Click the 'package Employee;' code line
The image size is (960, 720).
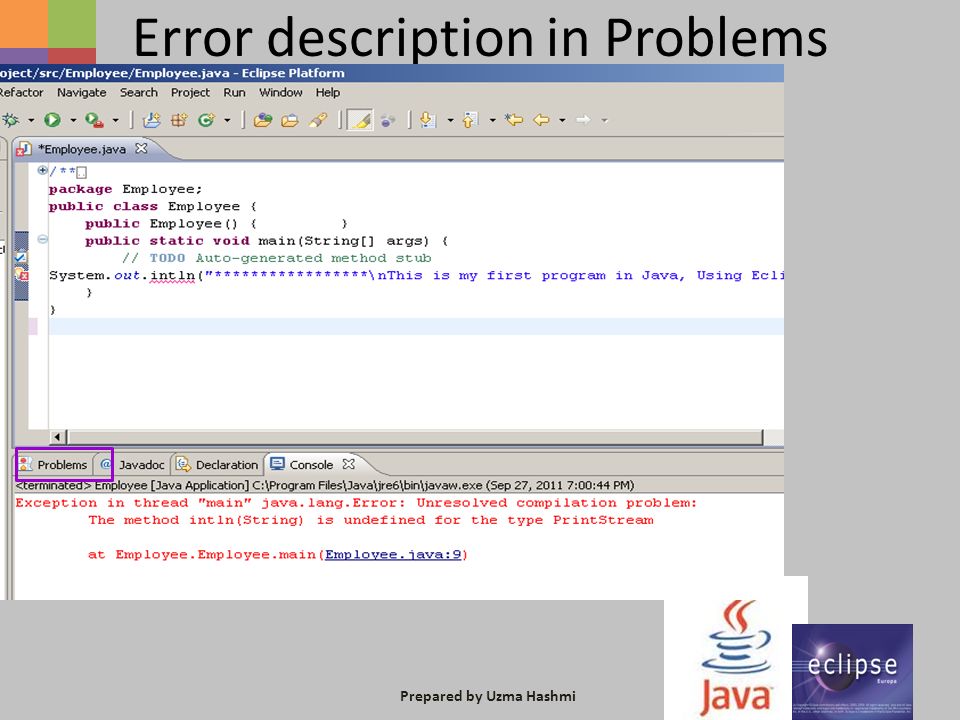126,189
